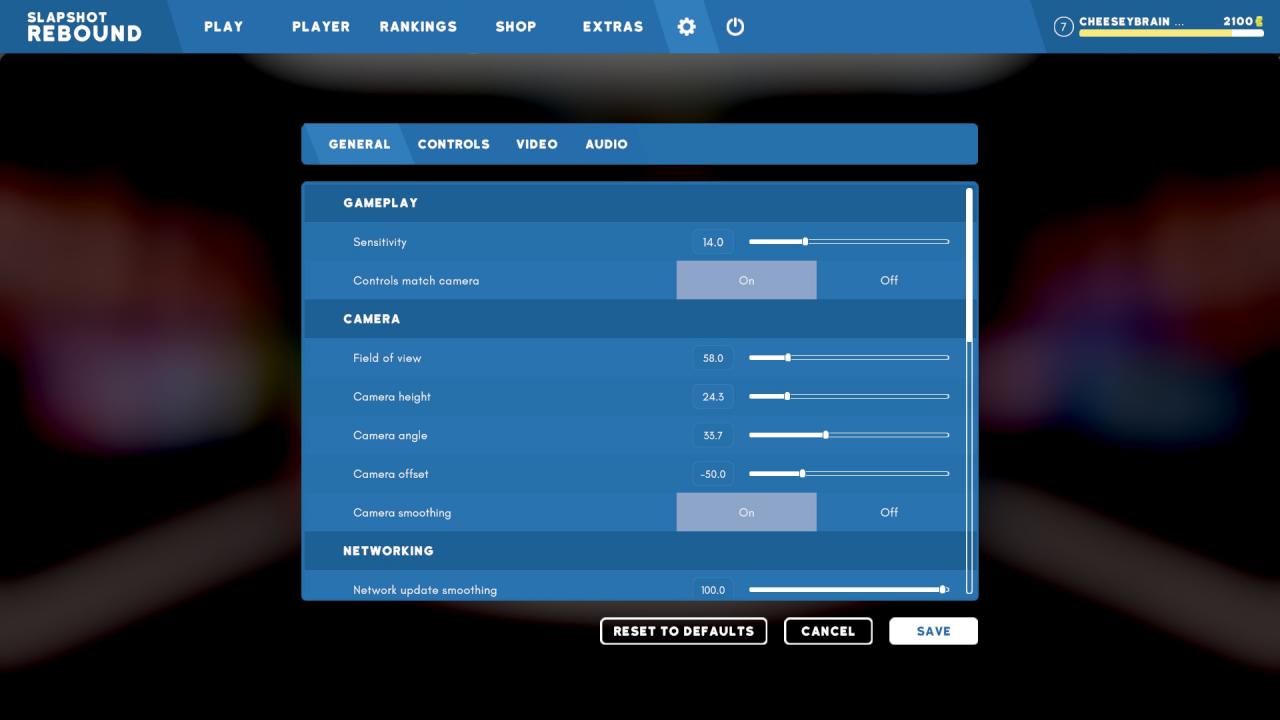Switch to the Controls tab
The width and height of the screenshot is (1280, 720).
(x=453, y=144)
